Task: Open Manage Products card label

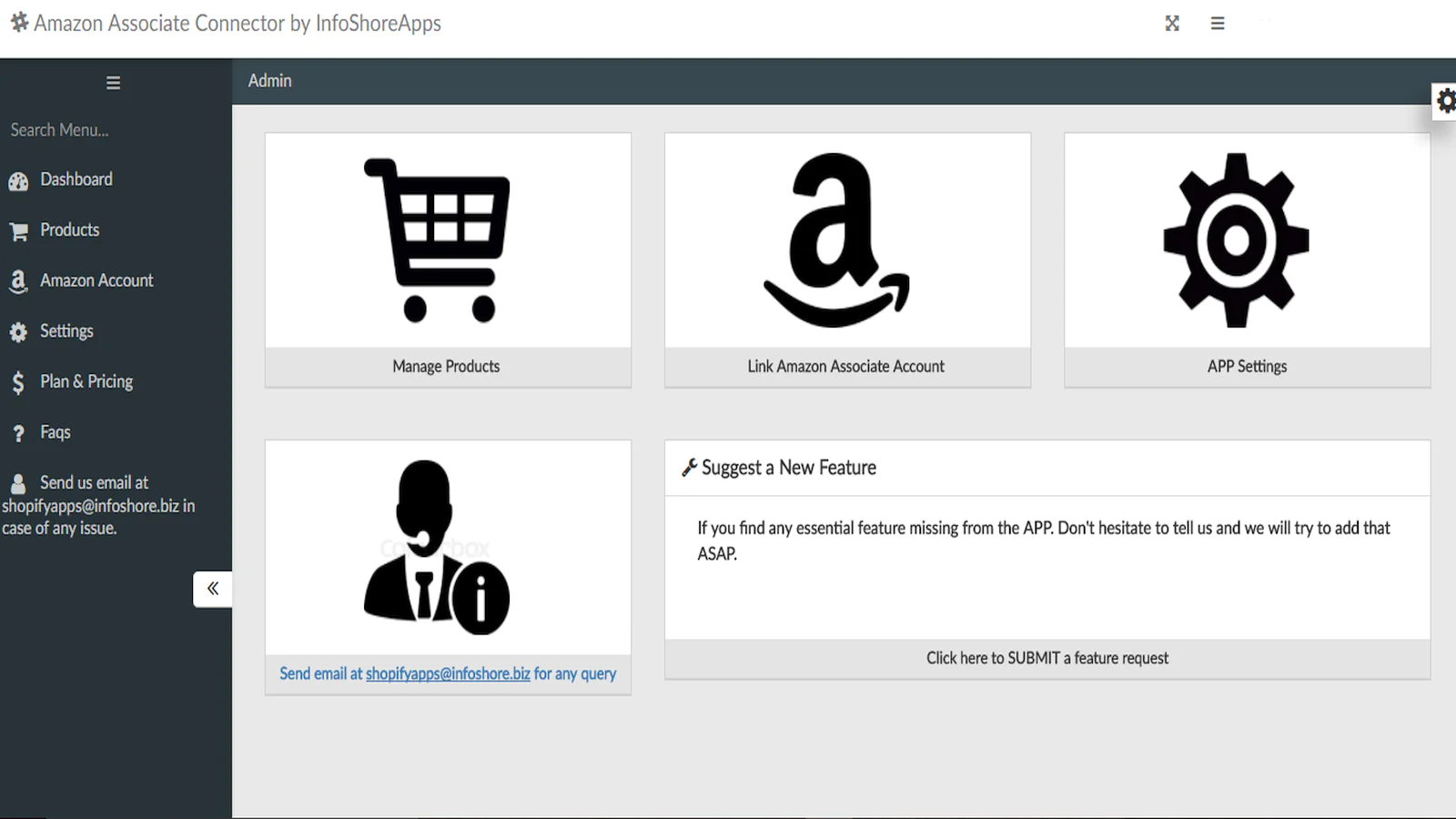Action: [x=447, y=367]
